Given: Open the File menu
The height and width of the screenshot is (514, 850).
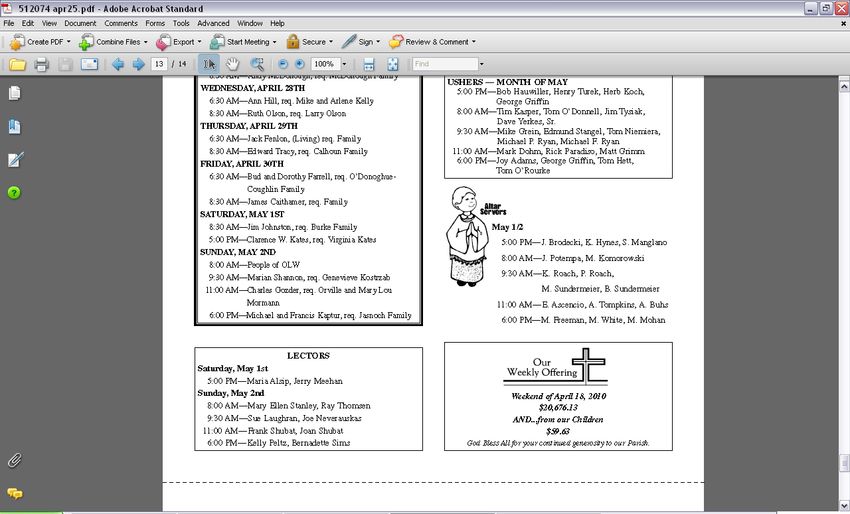Looking at the screenshot, I should pos(9,23).
